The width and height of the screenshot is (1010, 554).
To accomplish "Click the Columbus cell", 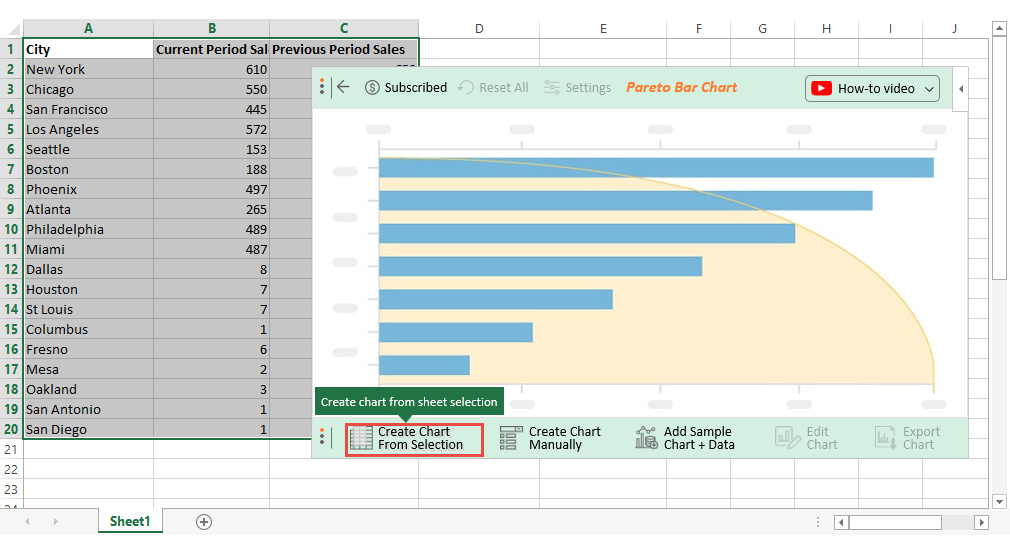I will tap(88, 329).
